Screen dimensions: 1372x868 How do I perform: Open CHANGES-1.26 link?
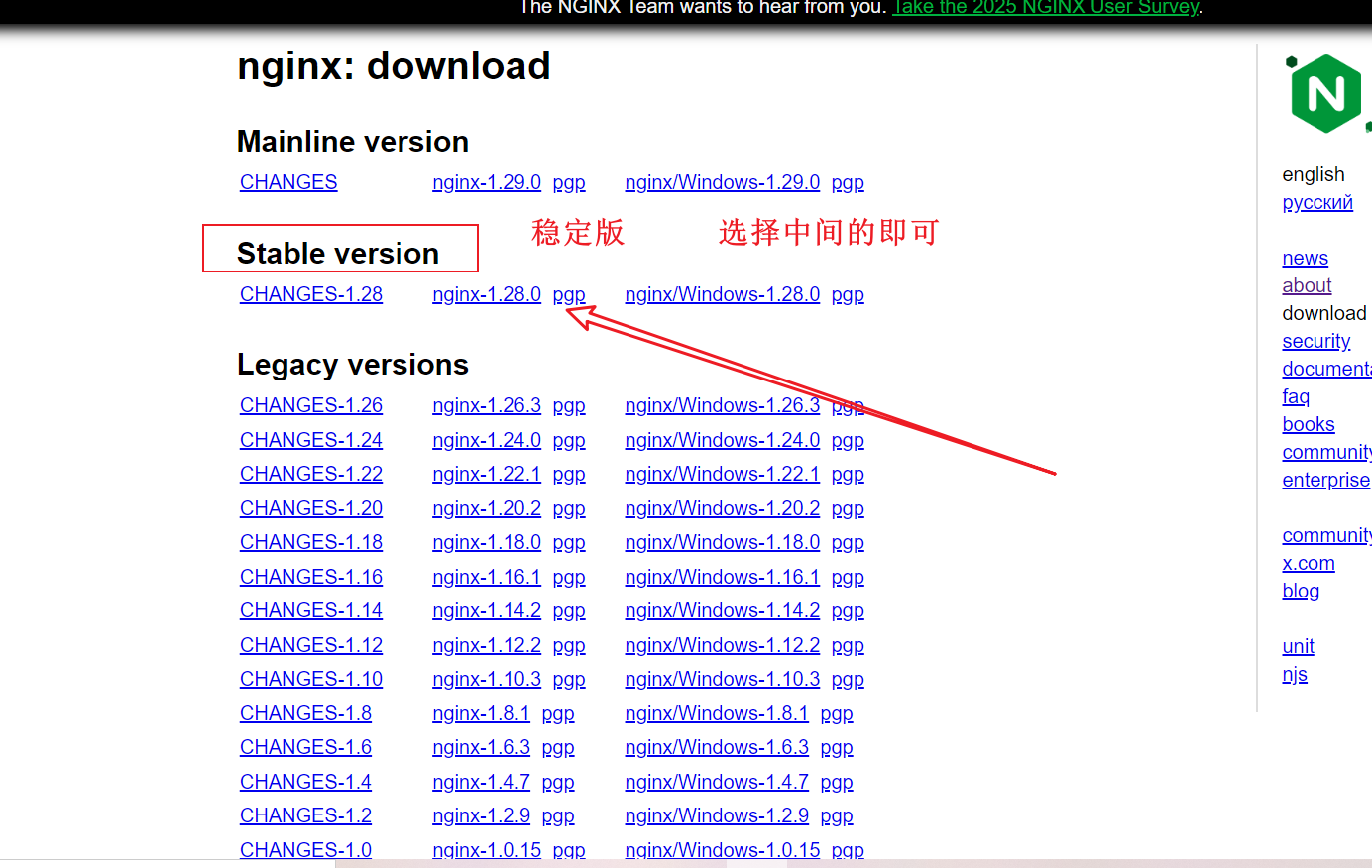click(x=311, y=405)
